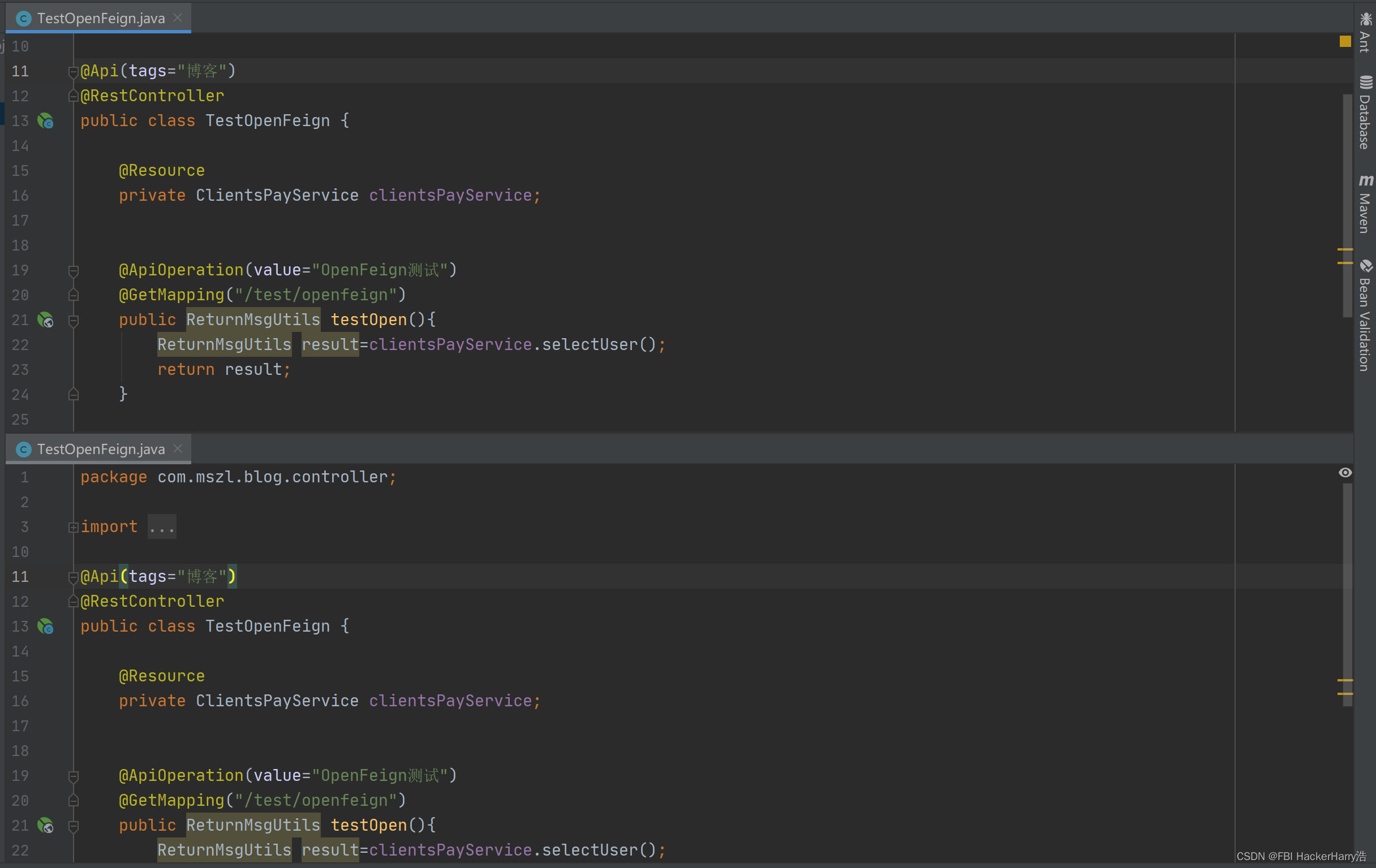Expand the collapsed imports at line 3
The height and width of the screenshot is (868, 1376).
[x=73, y=527]
